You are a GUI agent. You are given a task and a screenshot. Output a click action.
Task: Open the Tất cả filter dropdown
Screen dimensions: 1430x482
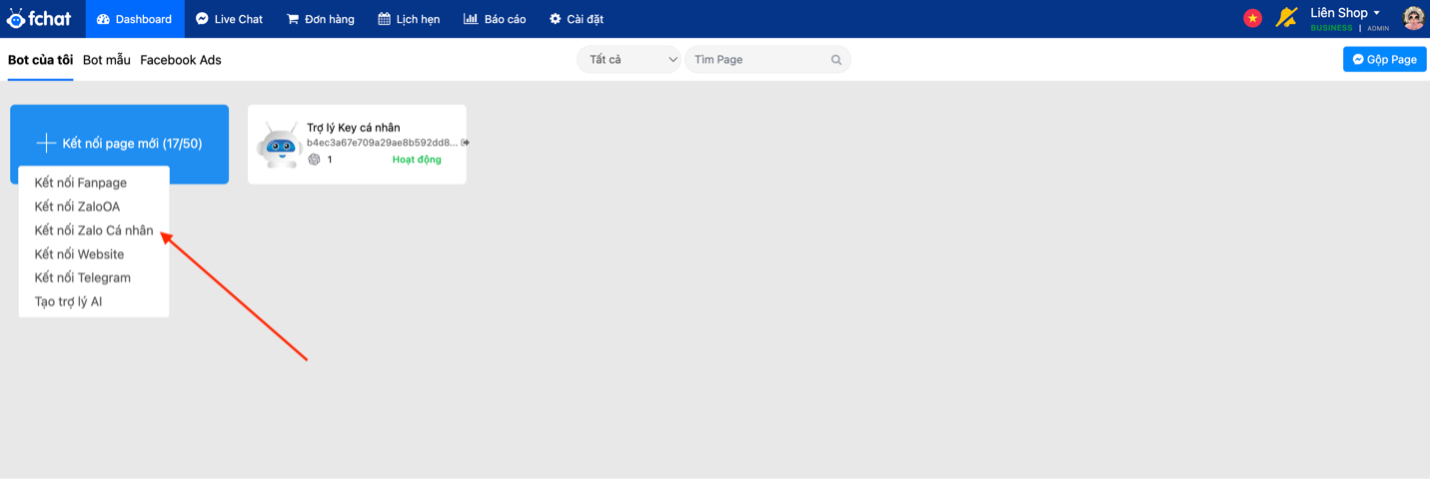[x=628, y=60]
